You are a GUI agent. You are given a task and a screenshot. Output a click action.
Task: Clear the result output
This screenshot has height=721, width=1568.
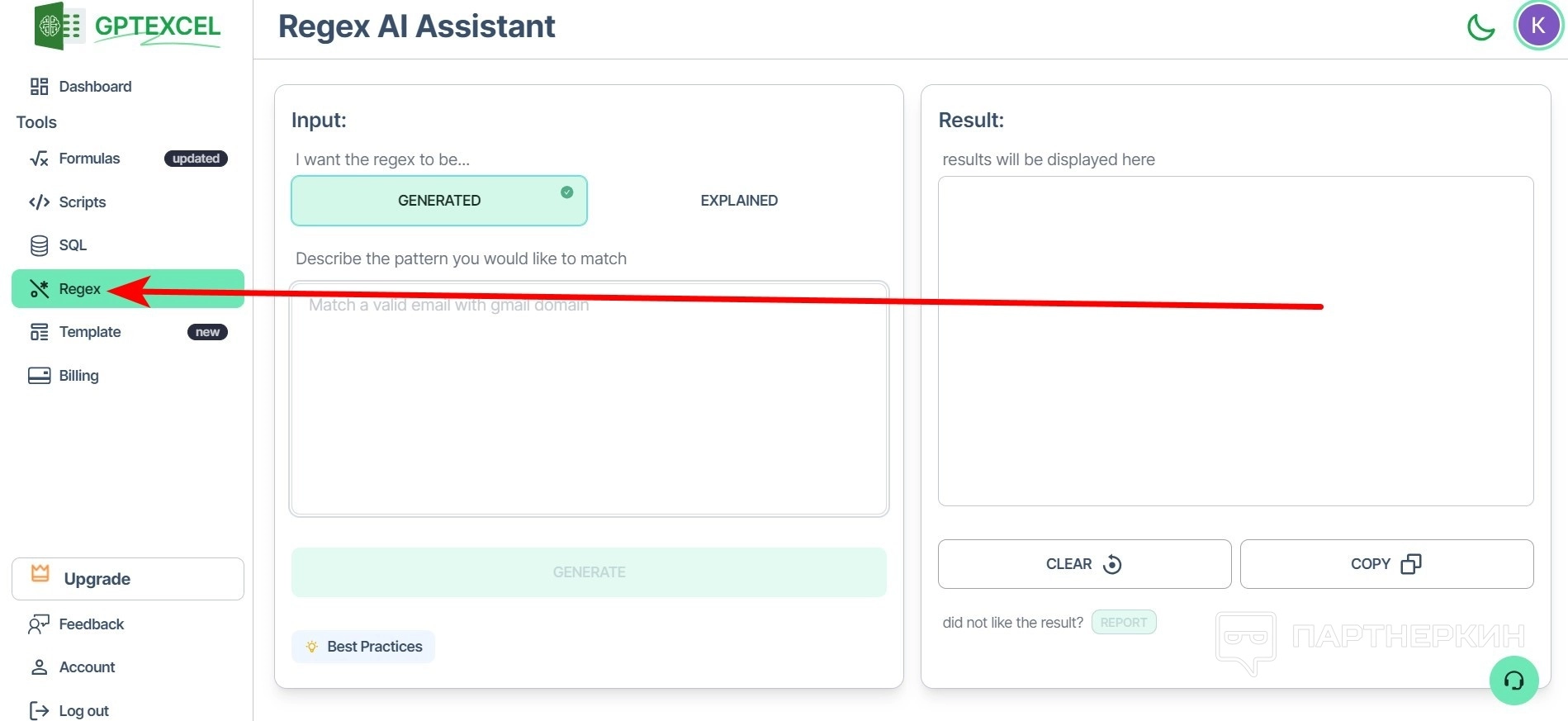[1084, 564]
